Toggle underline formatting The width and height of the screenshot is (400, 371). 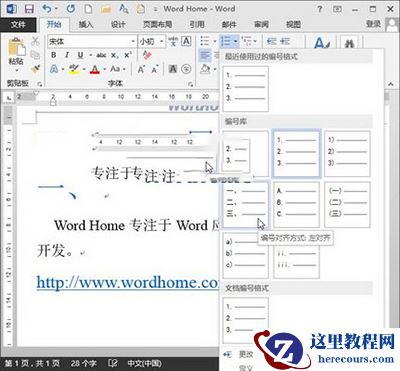point(80,55)
